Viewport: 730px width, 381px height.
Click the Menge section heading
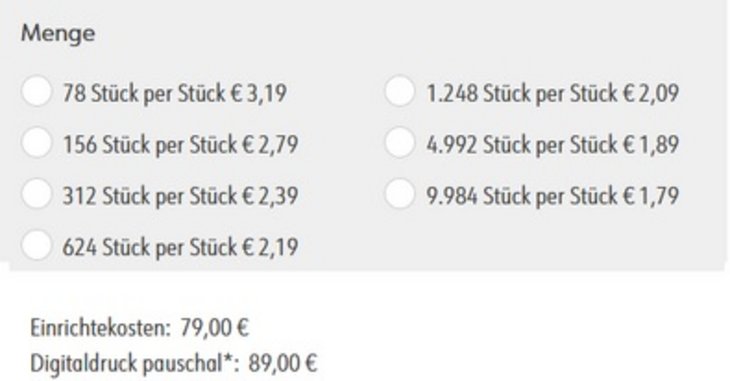coord(58,34)
